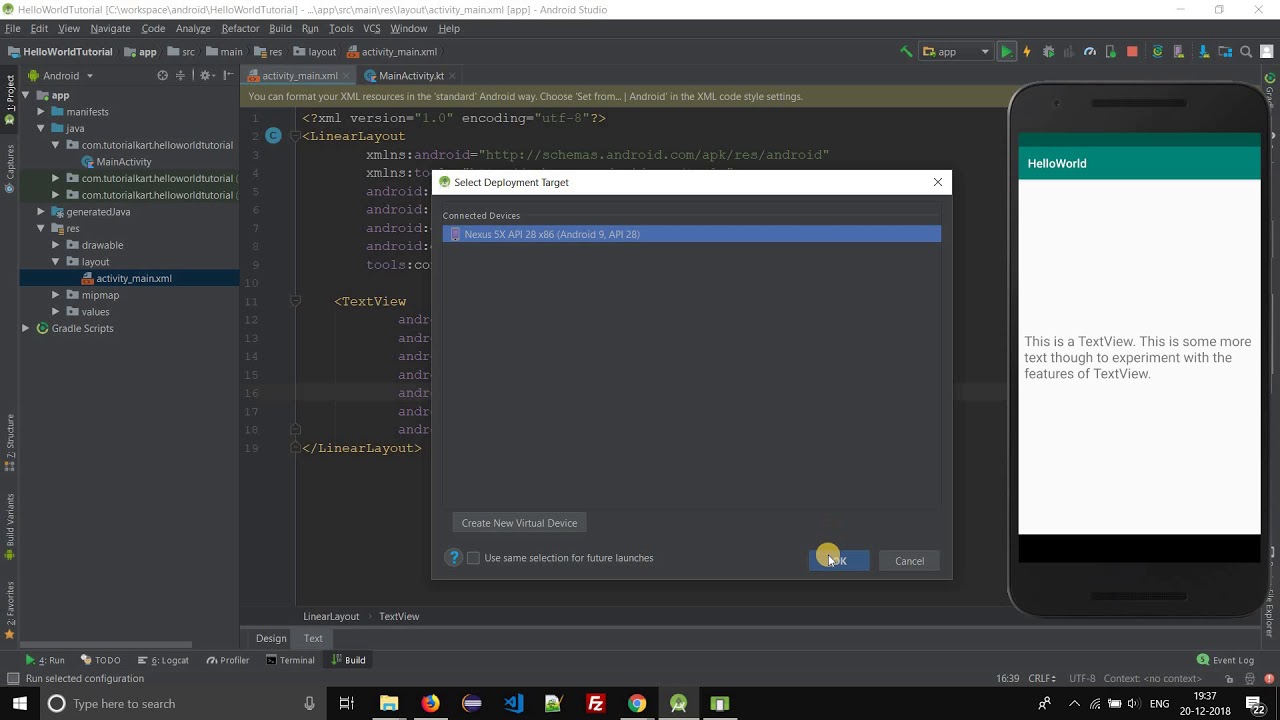The width and height of the screenshot is (1280, 720).
Task: Collapse the res folder
Action: pos(41,228)
